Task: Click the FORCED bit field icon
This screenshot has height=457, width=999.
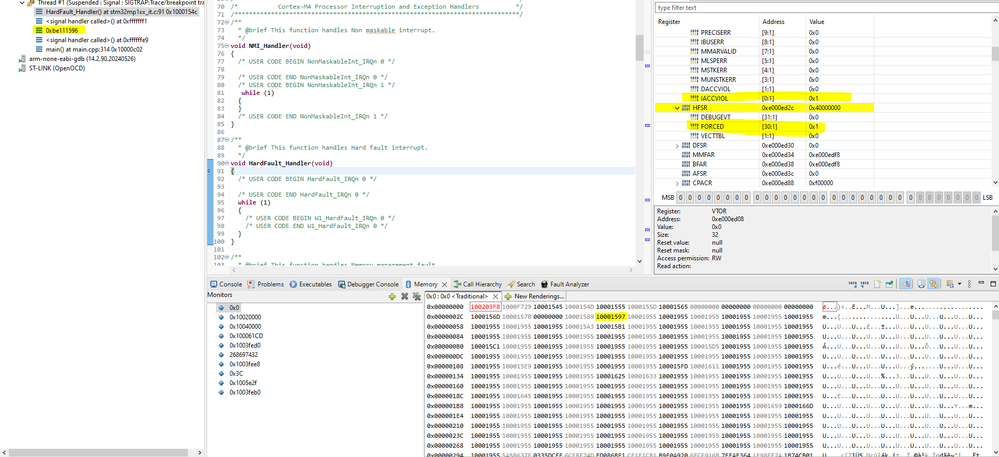Action: click(694, 126)
